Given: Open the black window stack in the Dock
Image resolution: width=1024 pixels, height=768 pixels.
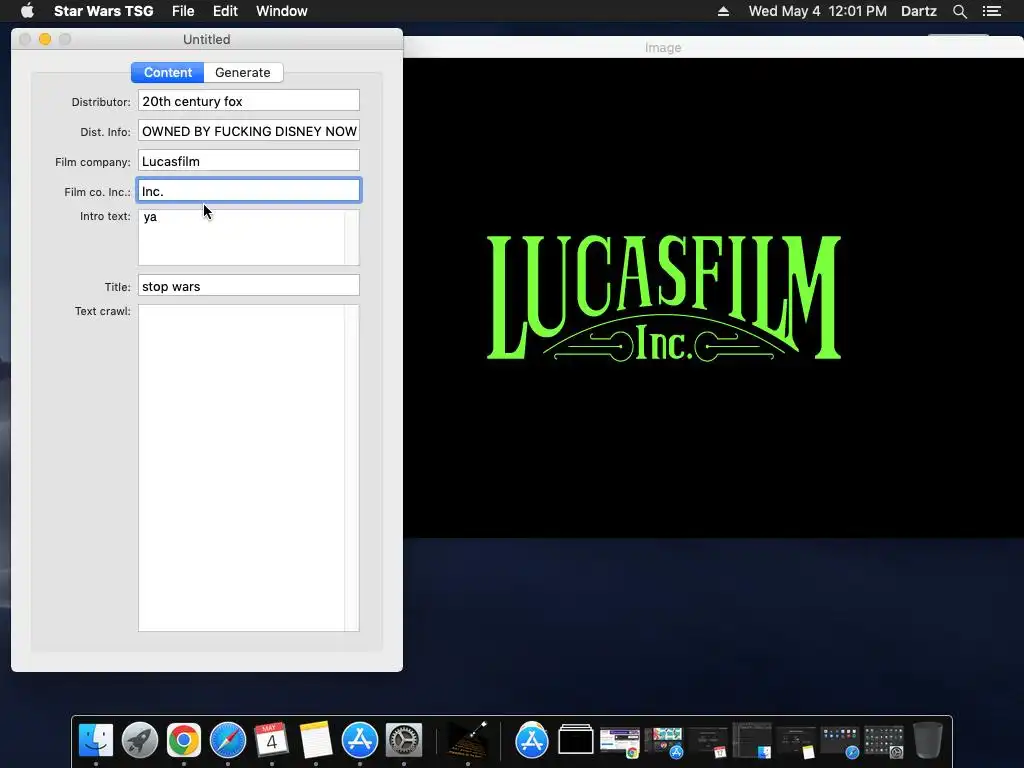Looking at the screenshot, I should click(576, 741).
